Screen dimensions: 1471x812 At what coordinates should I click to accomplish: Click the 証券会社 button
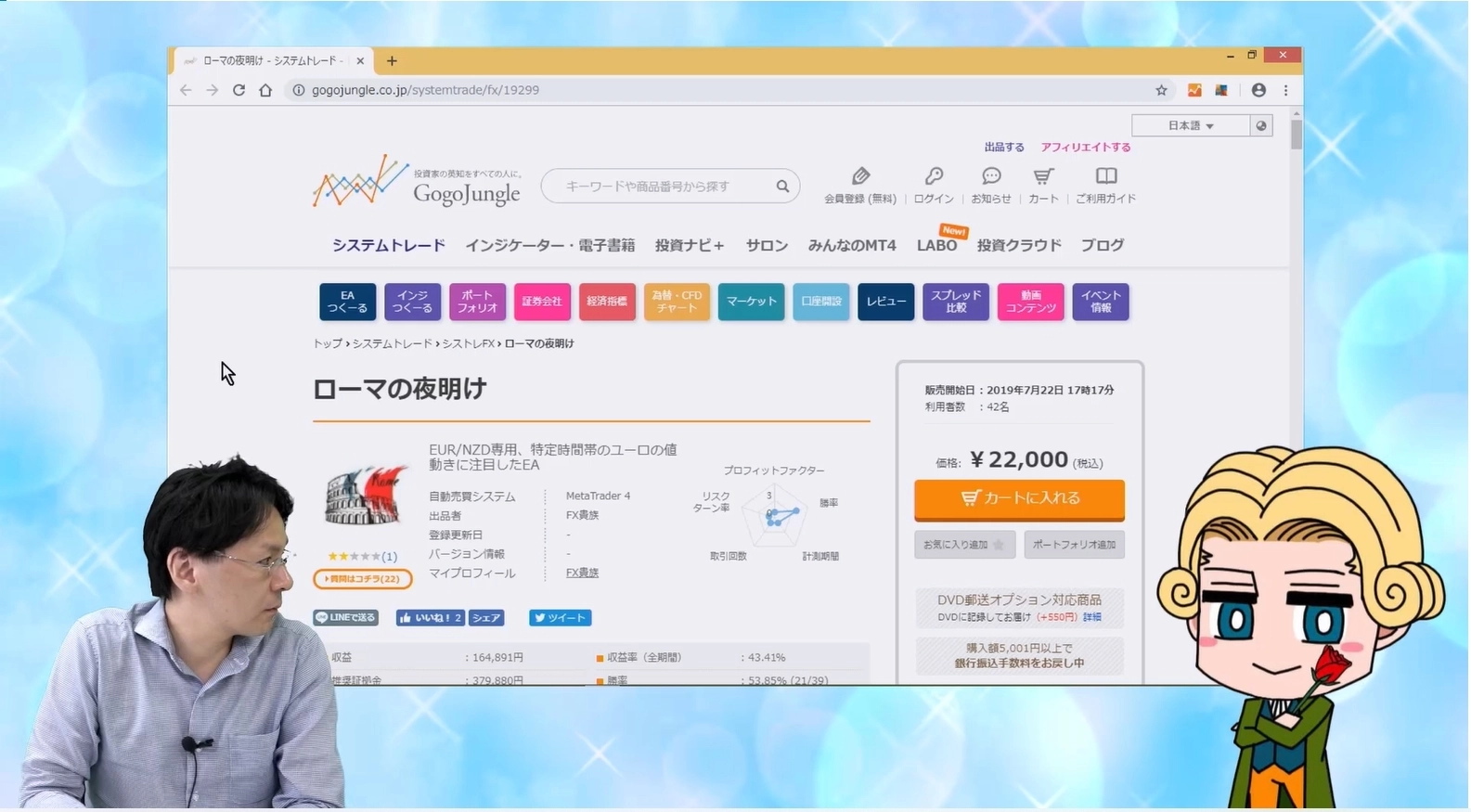(542, 302)
